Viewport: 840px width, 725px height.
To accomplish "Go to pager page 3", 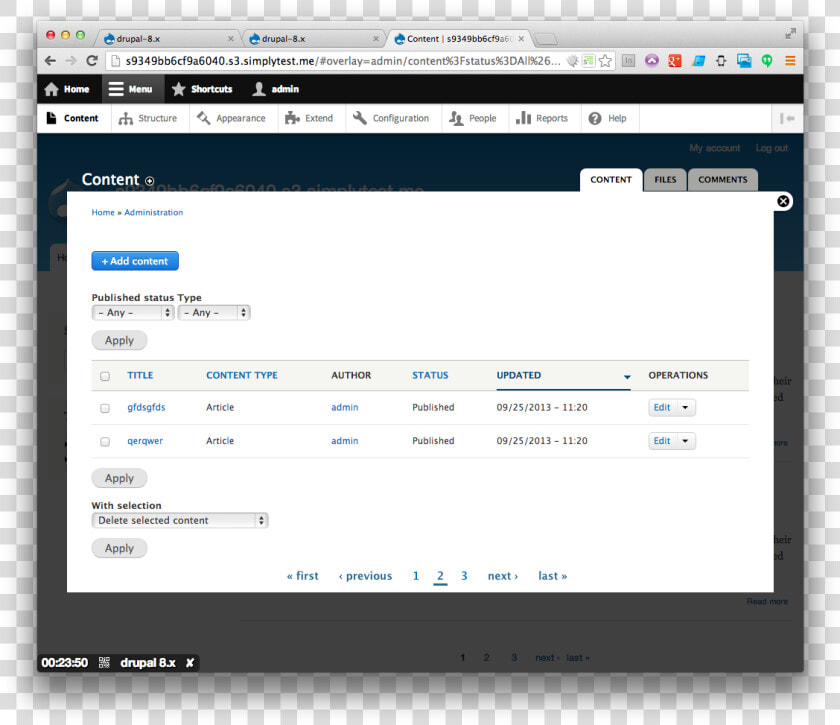I will tap(464, 576).
